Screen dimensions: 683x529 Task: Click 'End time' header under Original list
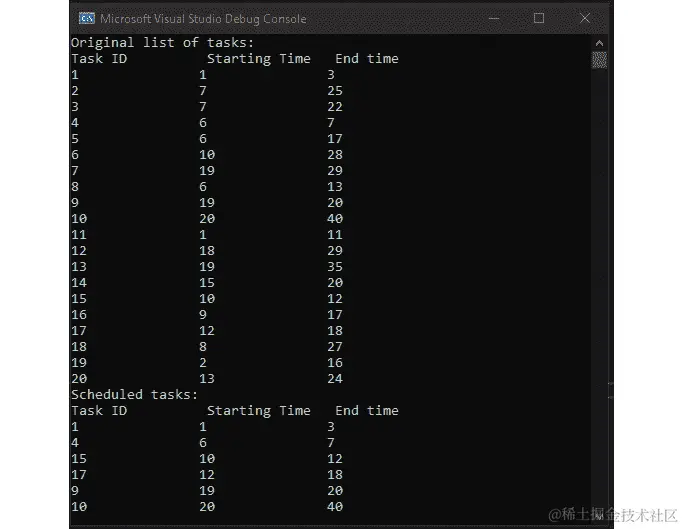tap(367, 58)
